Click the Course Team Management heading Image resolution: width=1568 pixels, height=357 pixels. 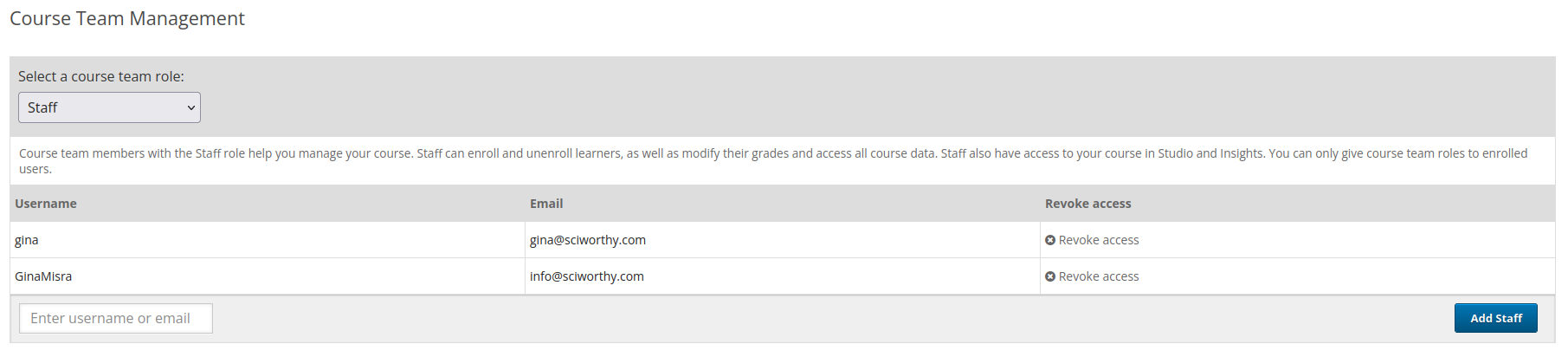point(127,18)
